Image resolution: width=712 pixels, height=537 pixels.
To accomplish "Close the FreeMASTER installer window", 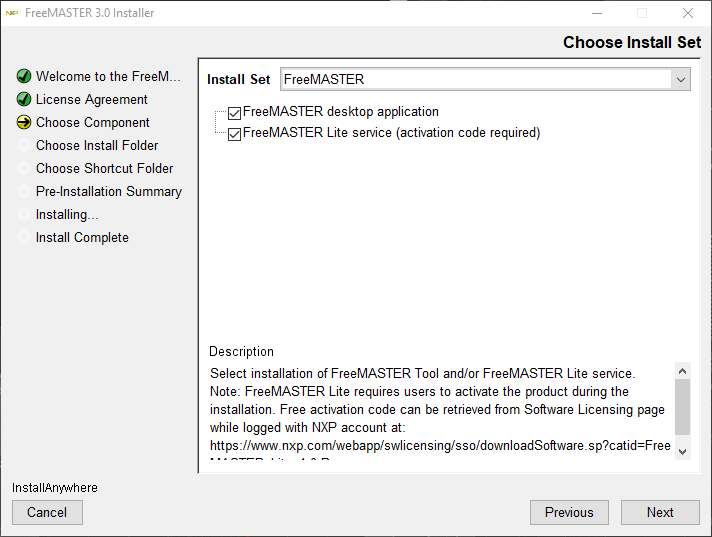I will [688, 13].
